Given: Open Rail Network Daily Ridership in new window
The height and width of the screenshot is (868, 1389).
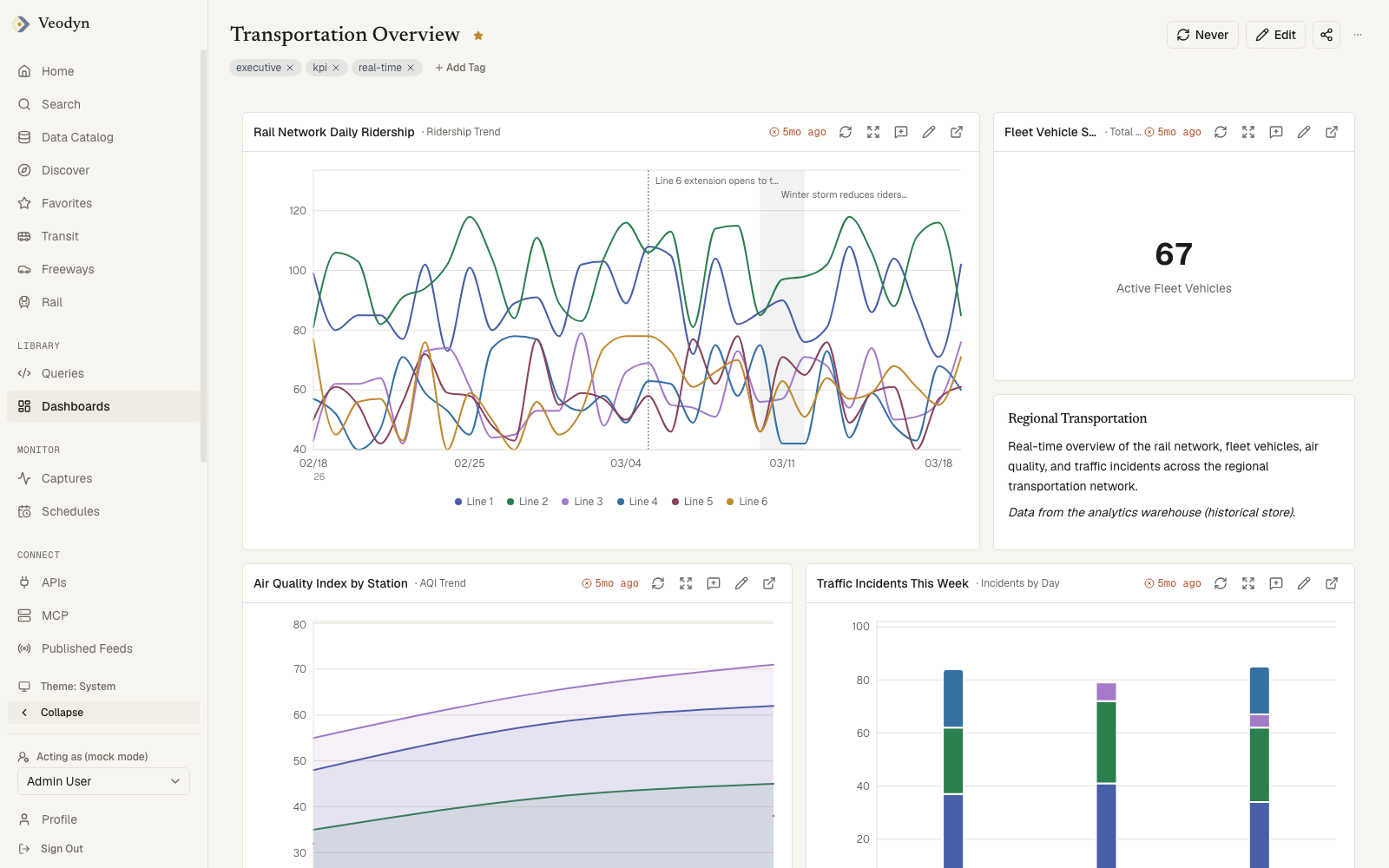Looking at the screenshot, I should pos(957,132).
